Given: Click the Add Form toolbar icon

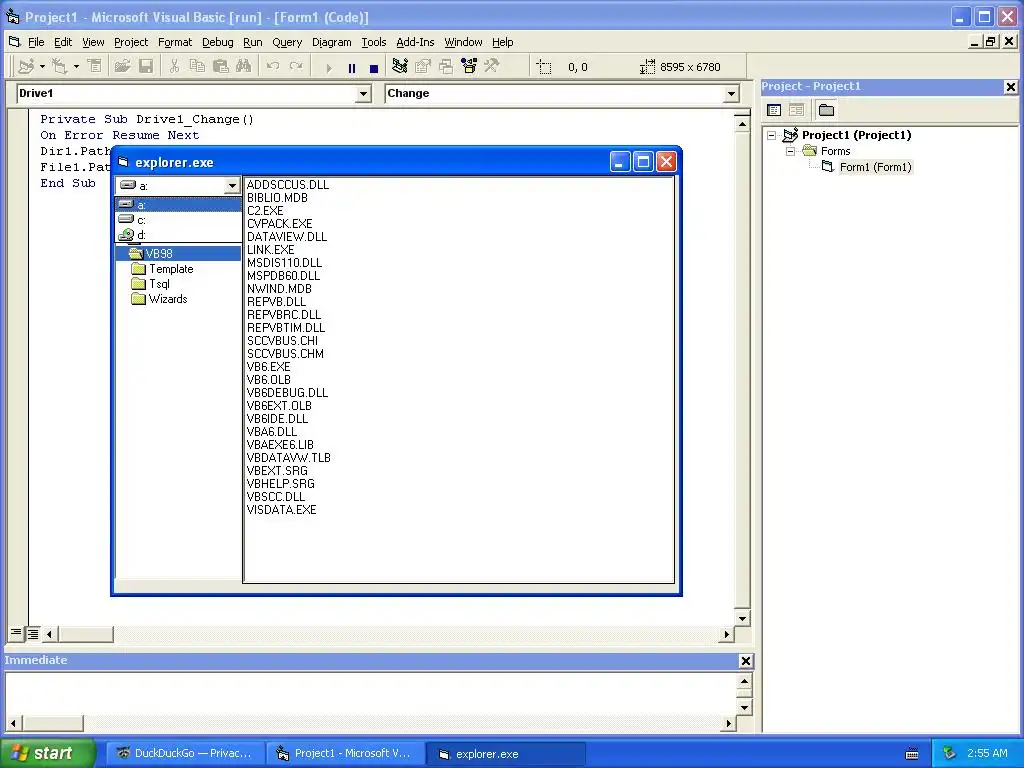Looking at the screenshot, I should (x=60, y=67).
